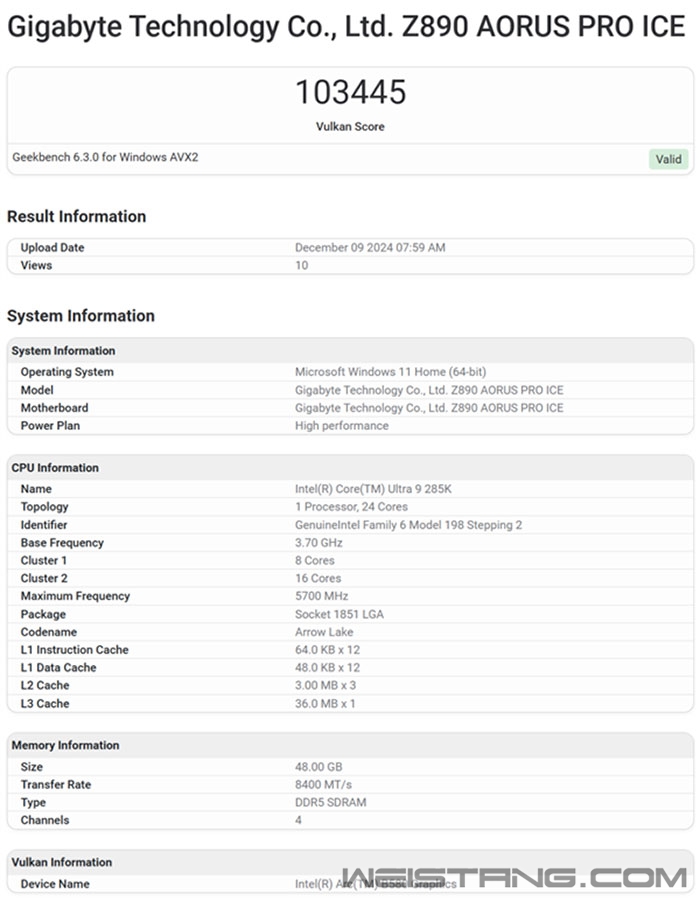Click the memory Type label

coord(33,803)
